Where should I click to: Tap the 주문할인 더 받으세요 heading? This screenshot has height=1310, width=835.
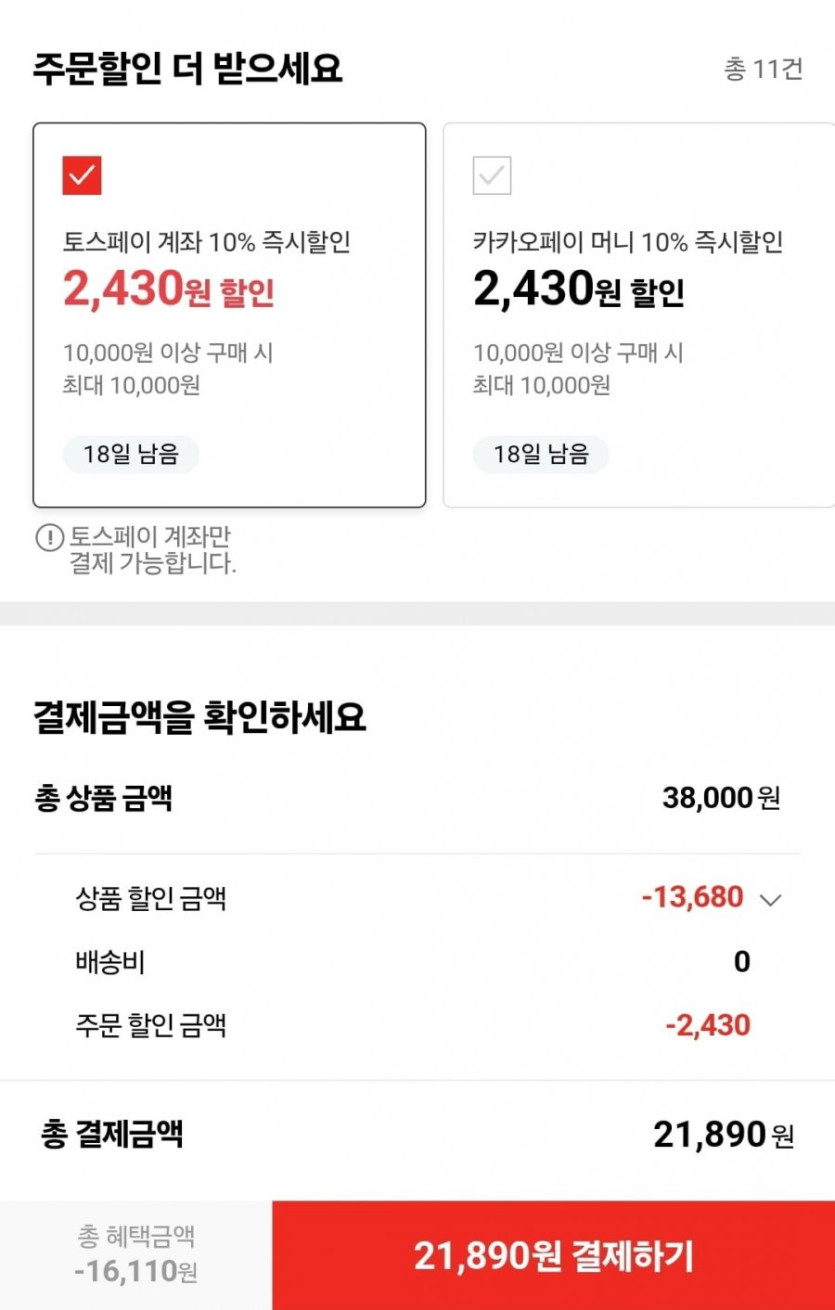[188, 69]
